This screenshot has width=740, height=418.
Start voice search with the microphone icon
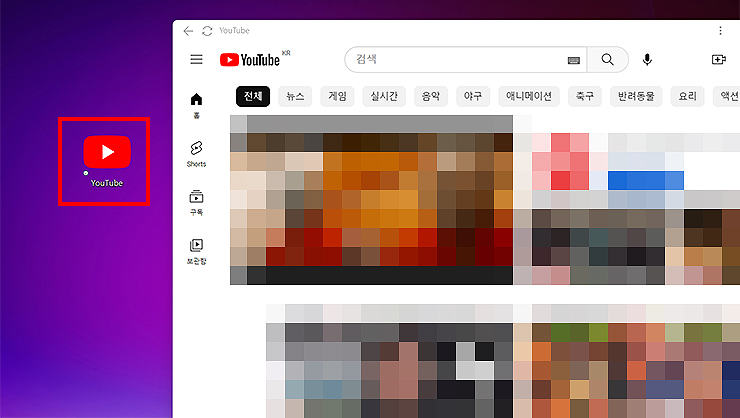click(x=647, y=59)
